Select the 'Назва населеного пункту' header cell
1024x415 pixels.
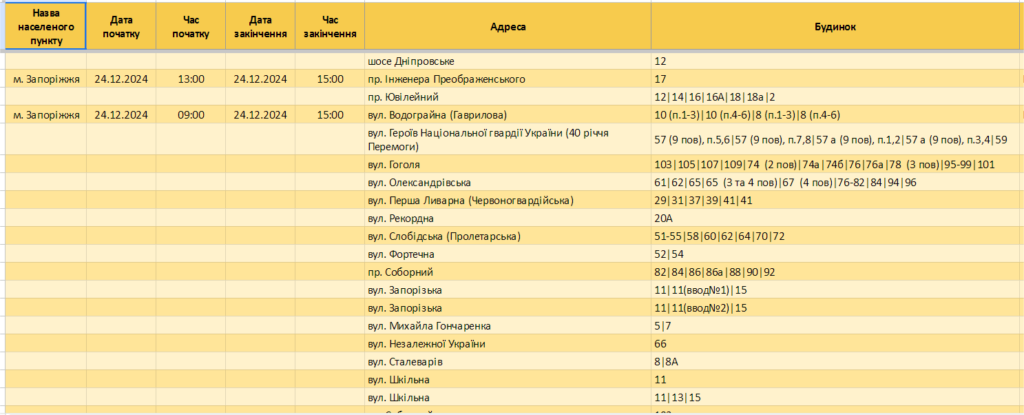click(x=46, y=26)
